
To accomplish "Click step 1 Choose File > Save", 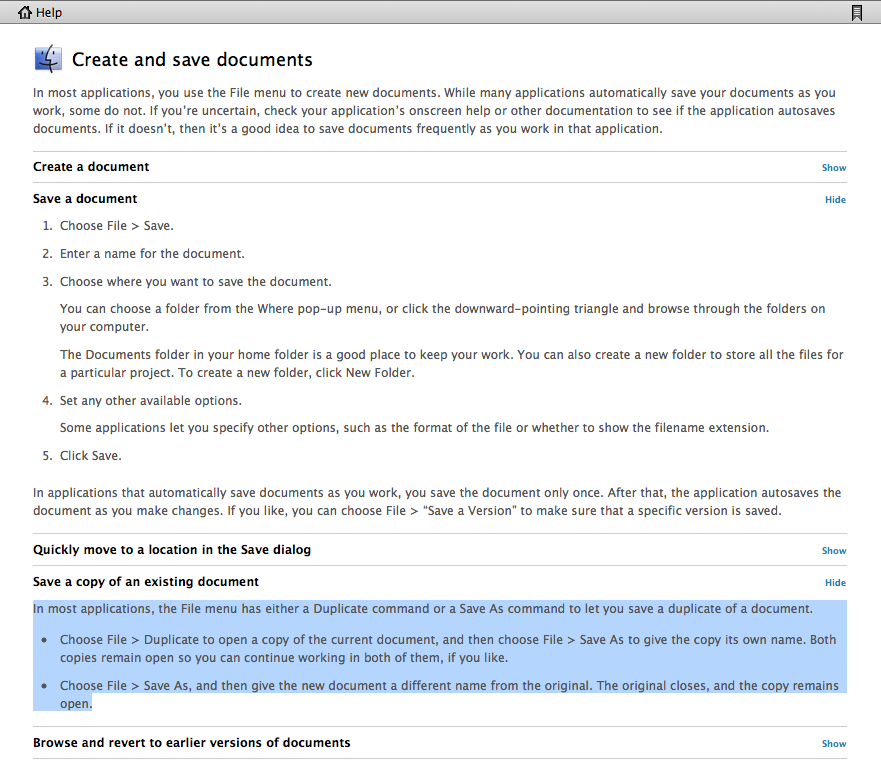I will [117, 226].
